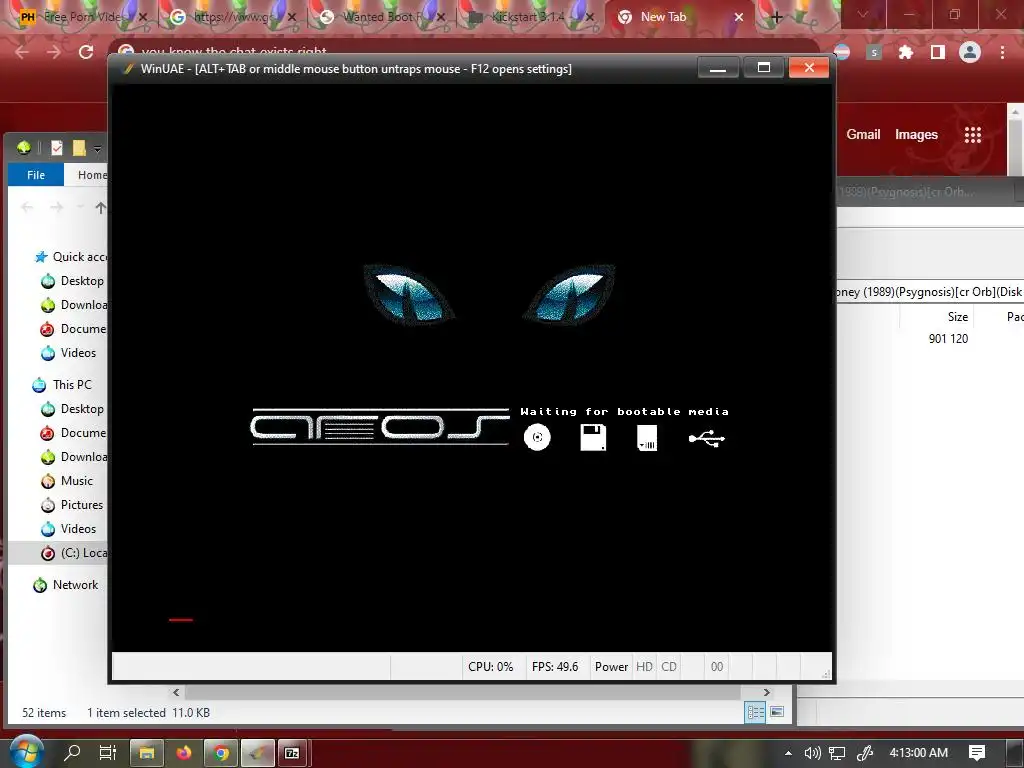The image size is (1024, 768).
Task: Switch Explorer to details view
Action: 755,712
